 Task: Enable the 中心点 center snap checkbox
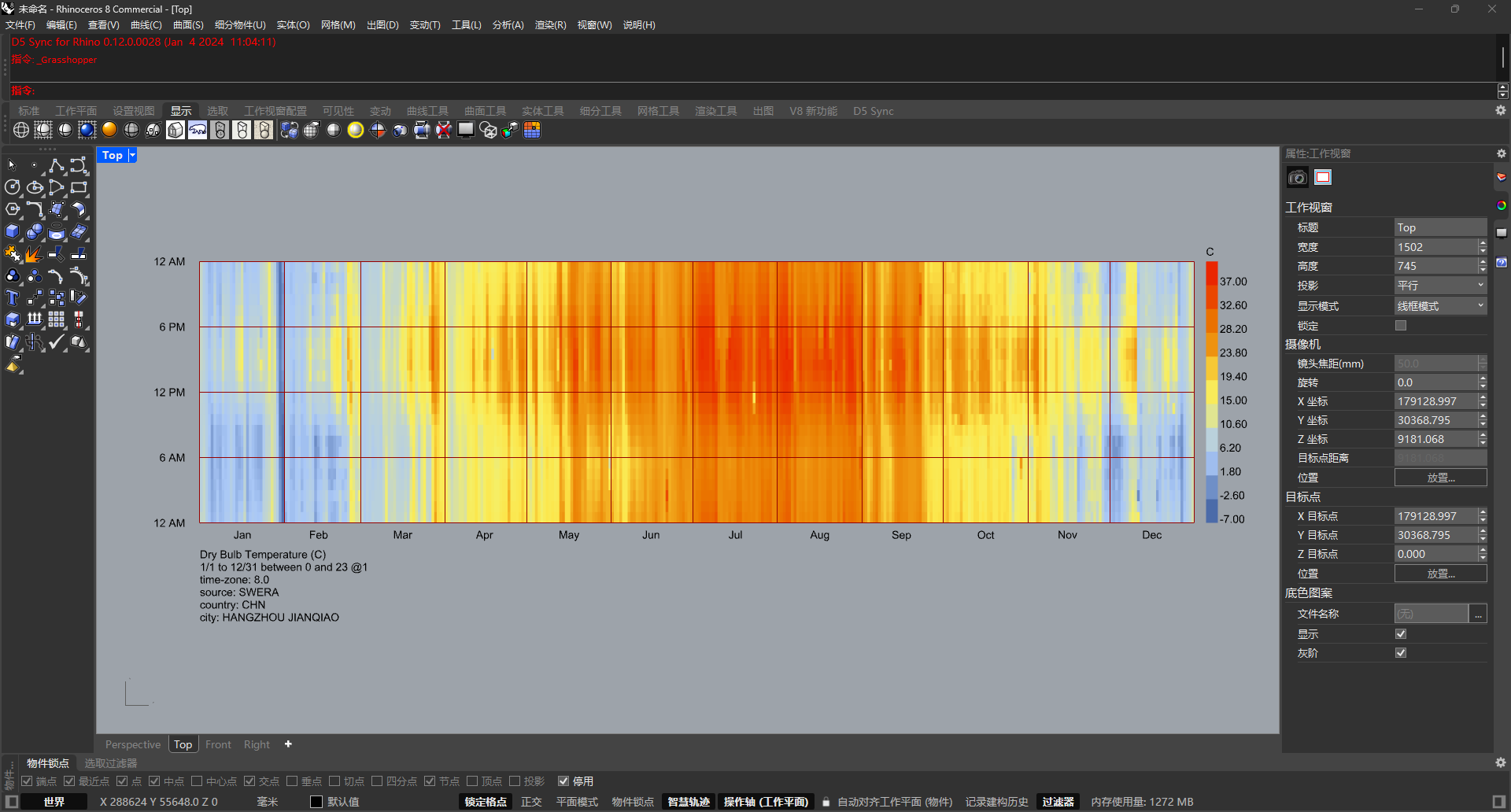[x=197, y=781]
